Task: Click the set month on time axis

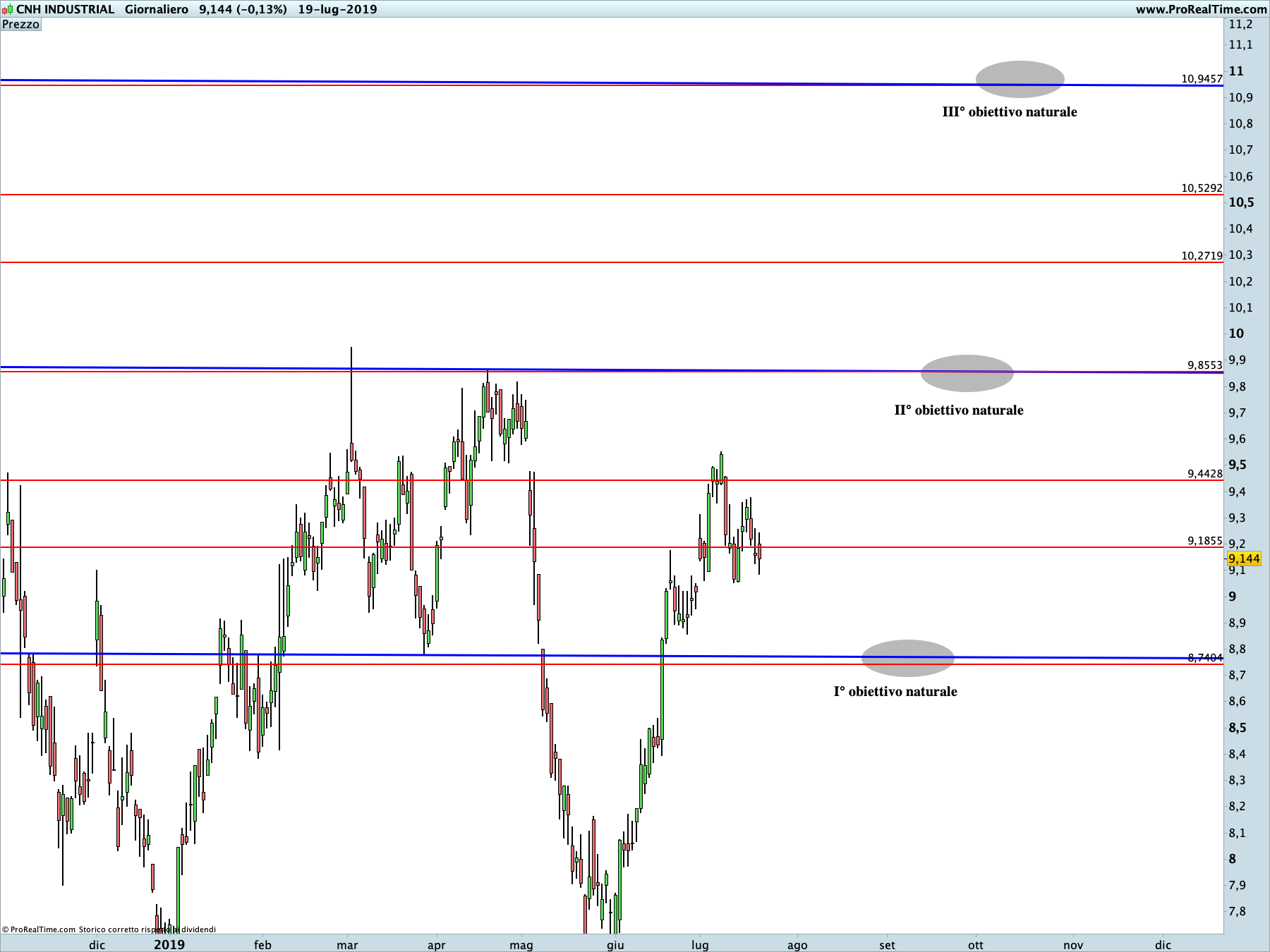Action: pyautogui.click(x=887, y=945)
